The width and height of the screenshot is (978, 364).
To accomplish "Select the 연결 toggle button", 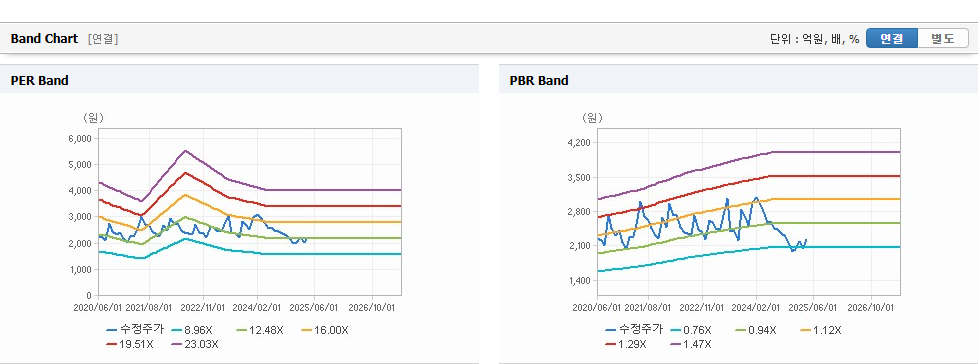I will (x=892, y=39).
